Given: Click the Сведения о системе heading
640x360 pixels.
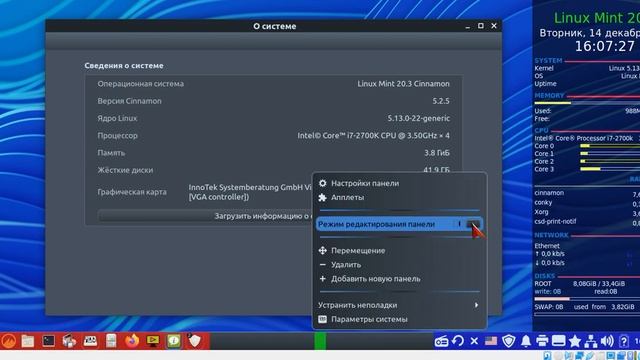Looking at the screenshot, I should [x=124, y=66].
